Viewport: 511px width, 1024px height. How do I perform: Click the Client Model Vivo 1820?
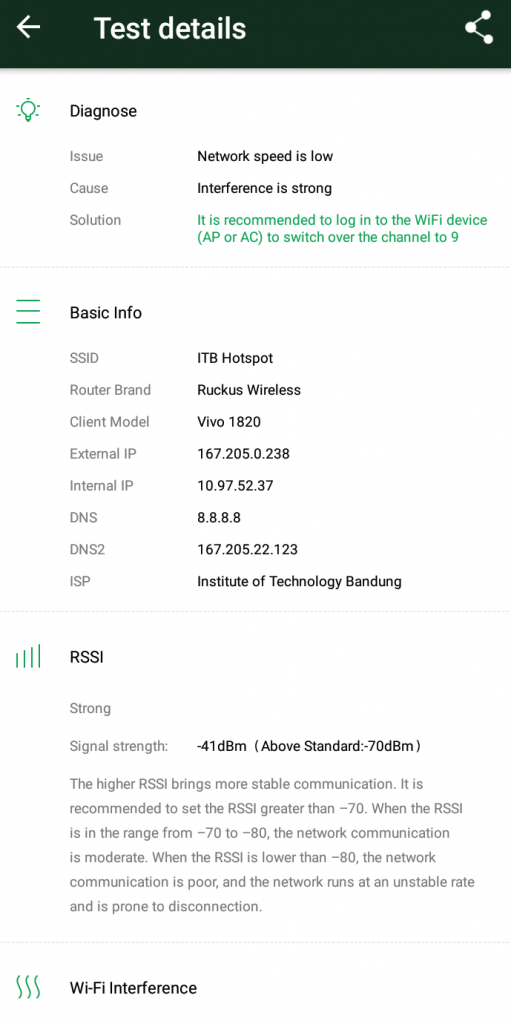[x=229, y=422]
